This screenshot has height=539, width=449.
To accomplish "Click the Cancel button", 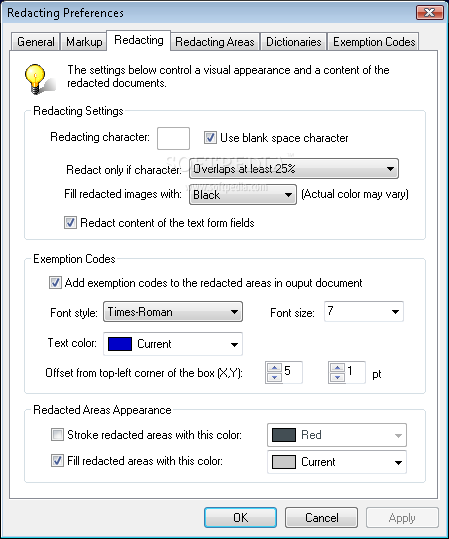I will (x=321, y=518).
